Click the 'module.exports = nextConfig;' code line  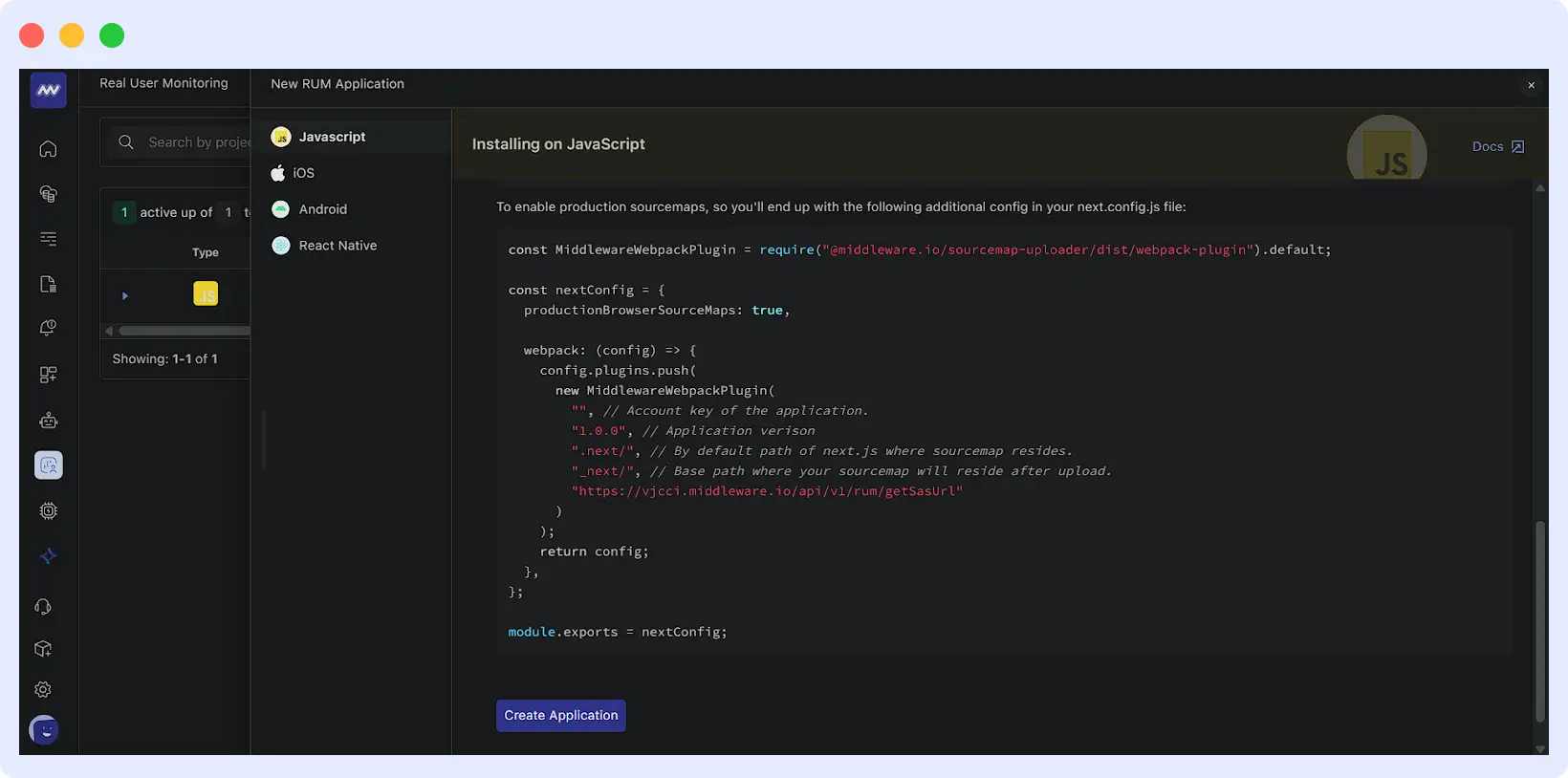point(618,632)
